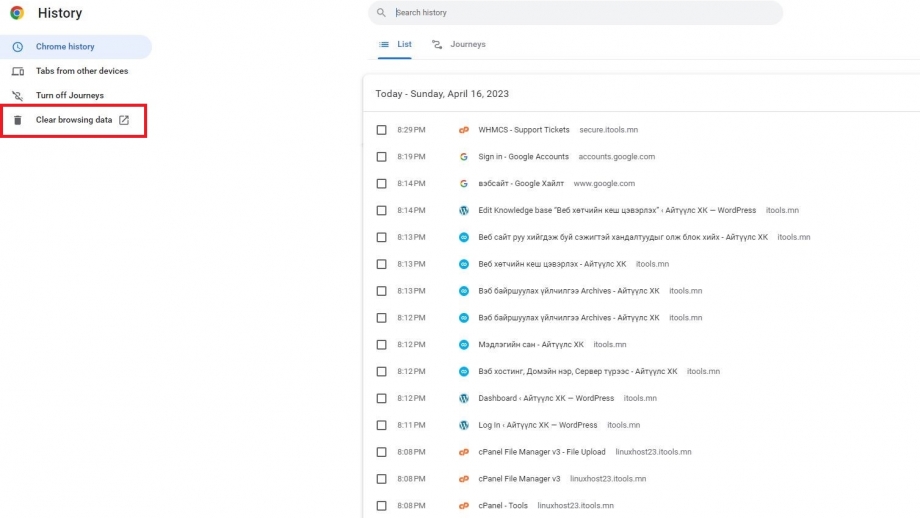This screenshot has height=518, width=920.
Task: Click the Chrome logo next to History
Action: point(17,13)
